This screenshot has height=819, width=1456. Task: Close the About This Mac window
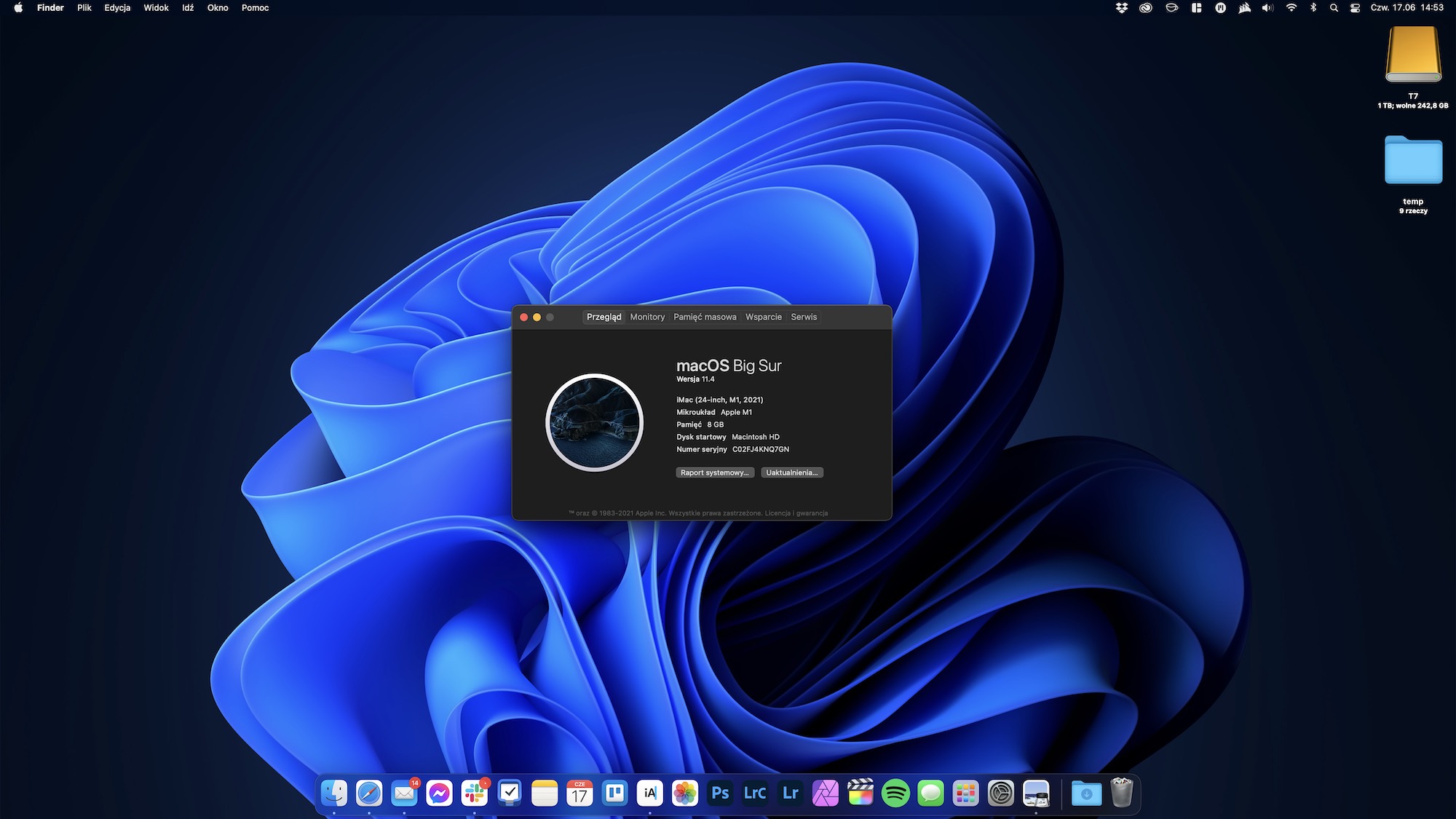click(523, 317)
